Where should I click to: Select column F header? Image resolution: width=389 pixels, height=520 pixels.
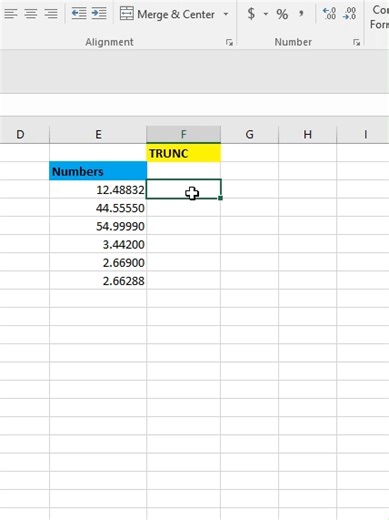pos(183,134)
